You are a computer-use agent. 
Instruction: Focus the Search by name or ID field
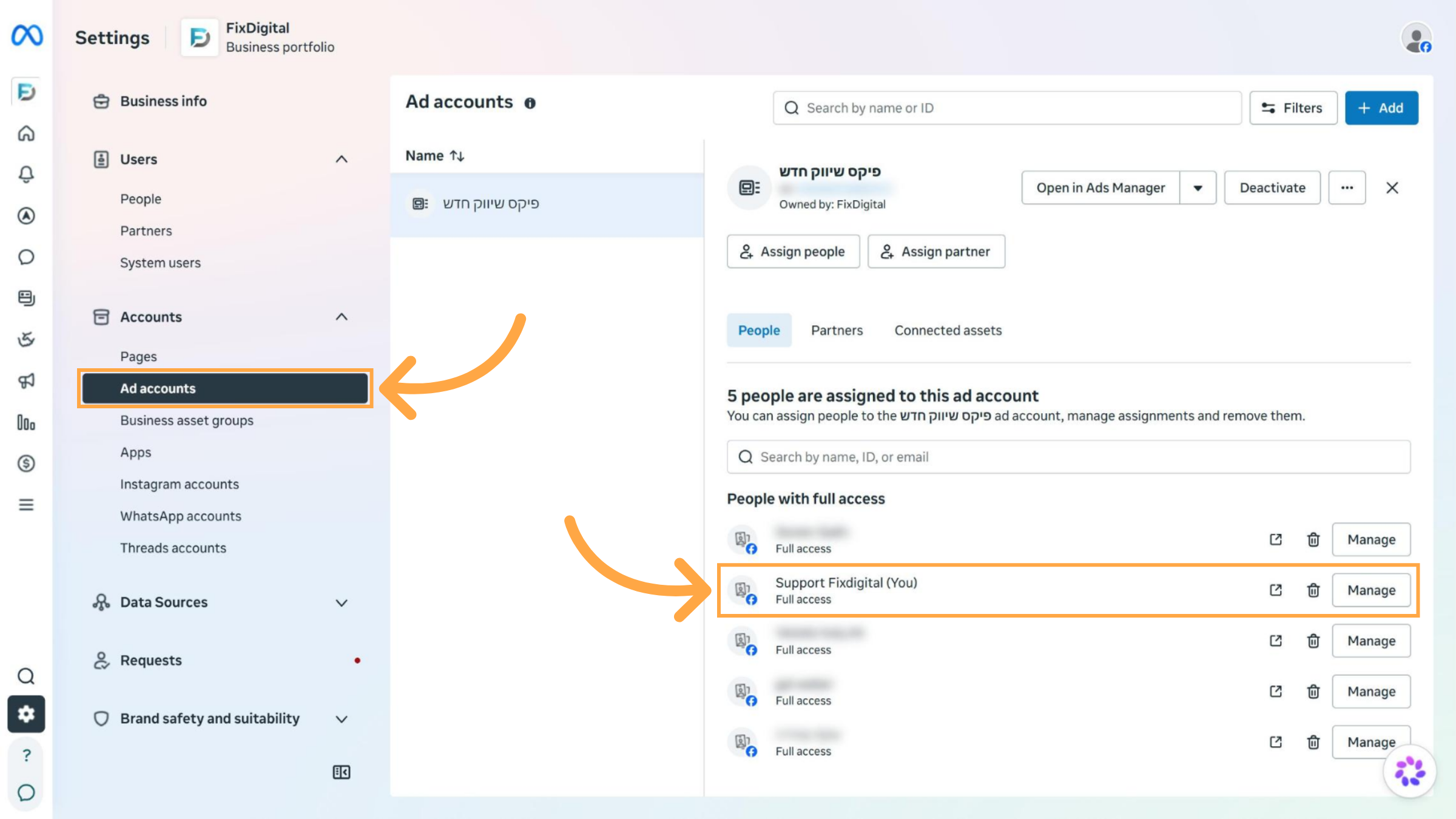(1007, 108)
